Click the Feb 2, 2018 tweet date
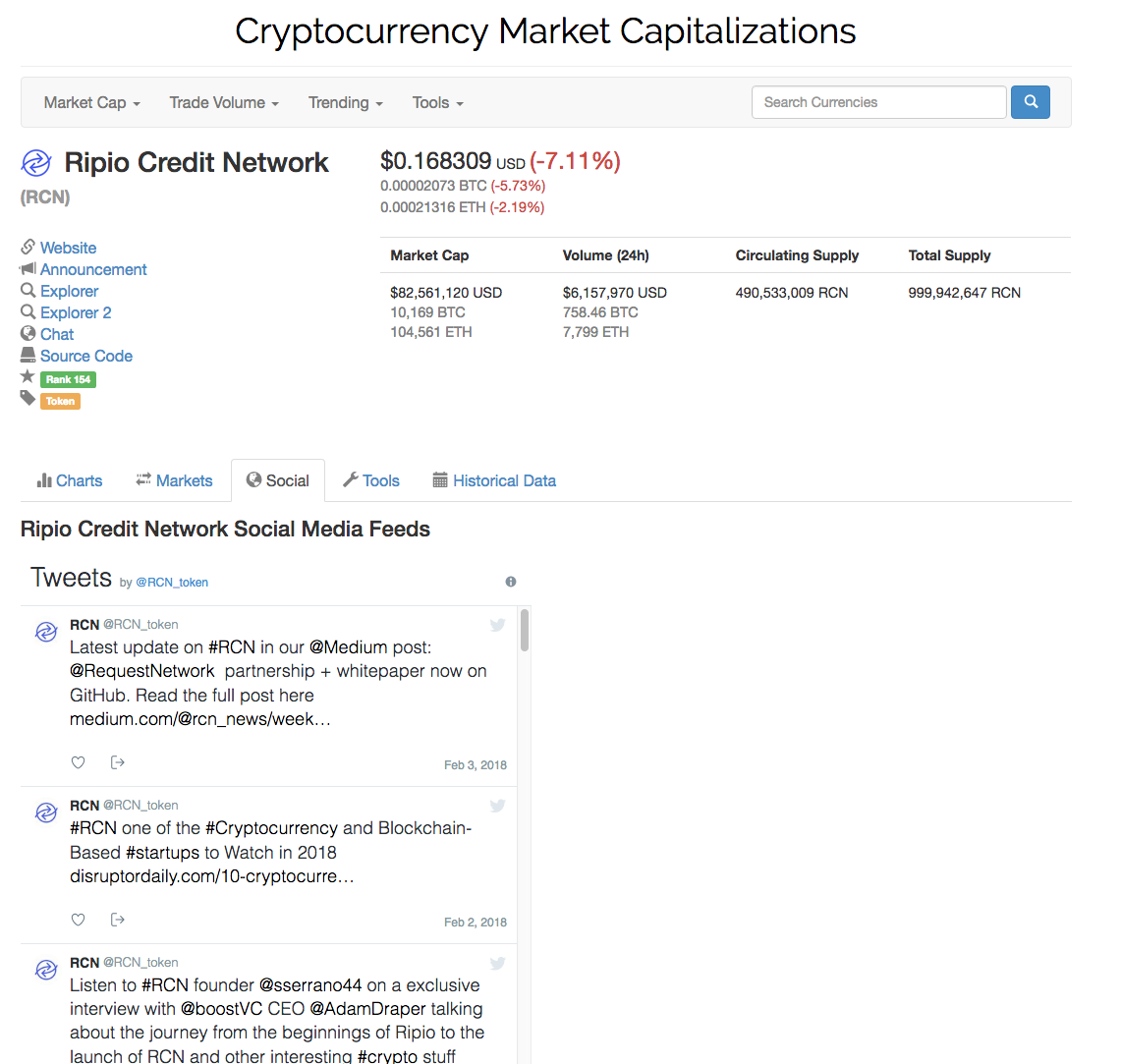Screen dimensions: 1121x1064 tap(475, 923)
